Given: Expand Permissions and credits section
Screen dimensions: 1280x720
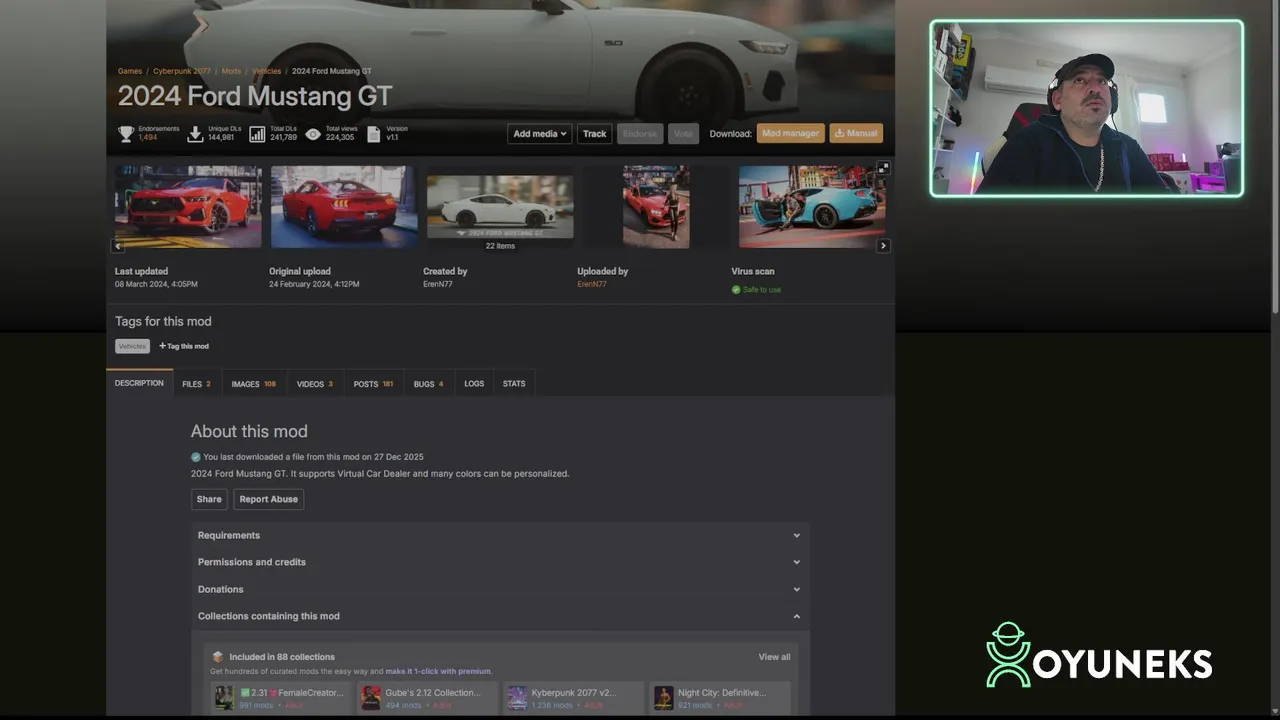Looking at the screenshot, I should click(500, 562).
